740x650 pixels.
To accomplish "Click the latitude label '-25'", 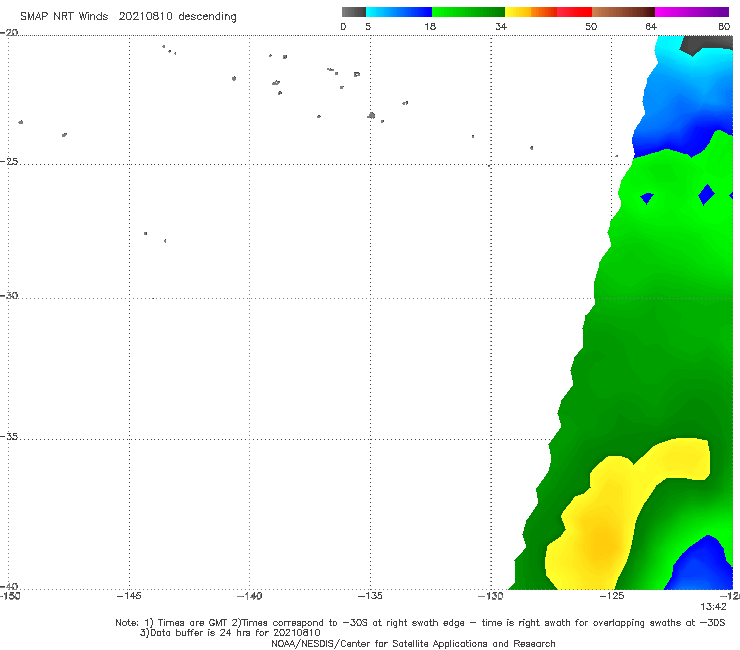I will [x=9, y=161].
